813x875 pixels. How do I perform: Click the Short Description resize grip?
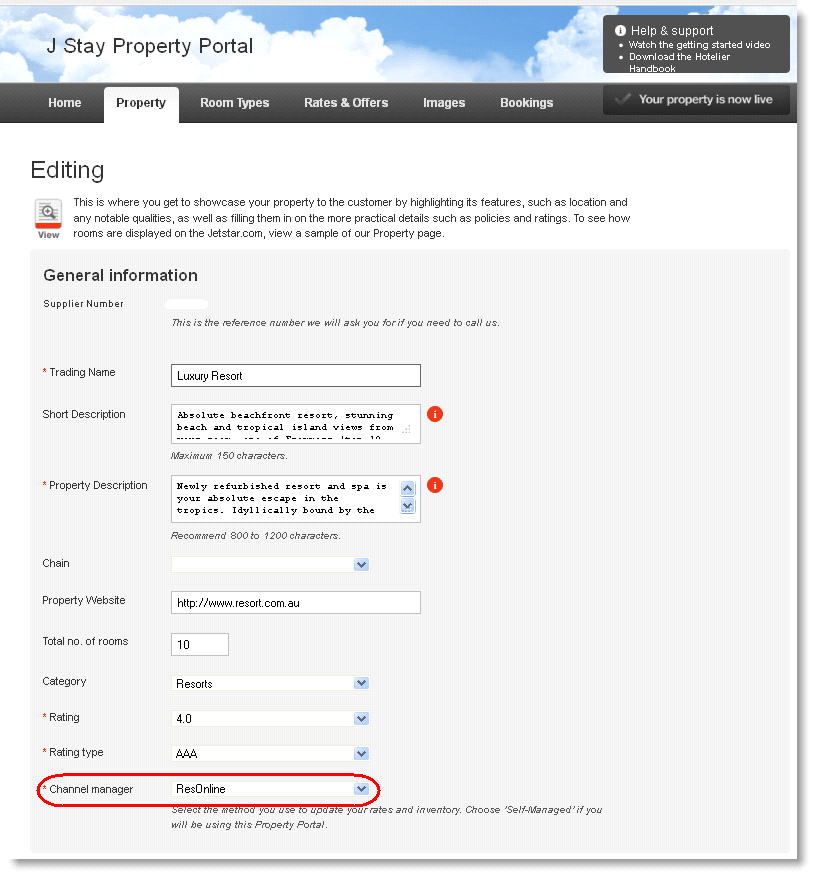coord(406,429)
